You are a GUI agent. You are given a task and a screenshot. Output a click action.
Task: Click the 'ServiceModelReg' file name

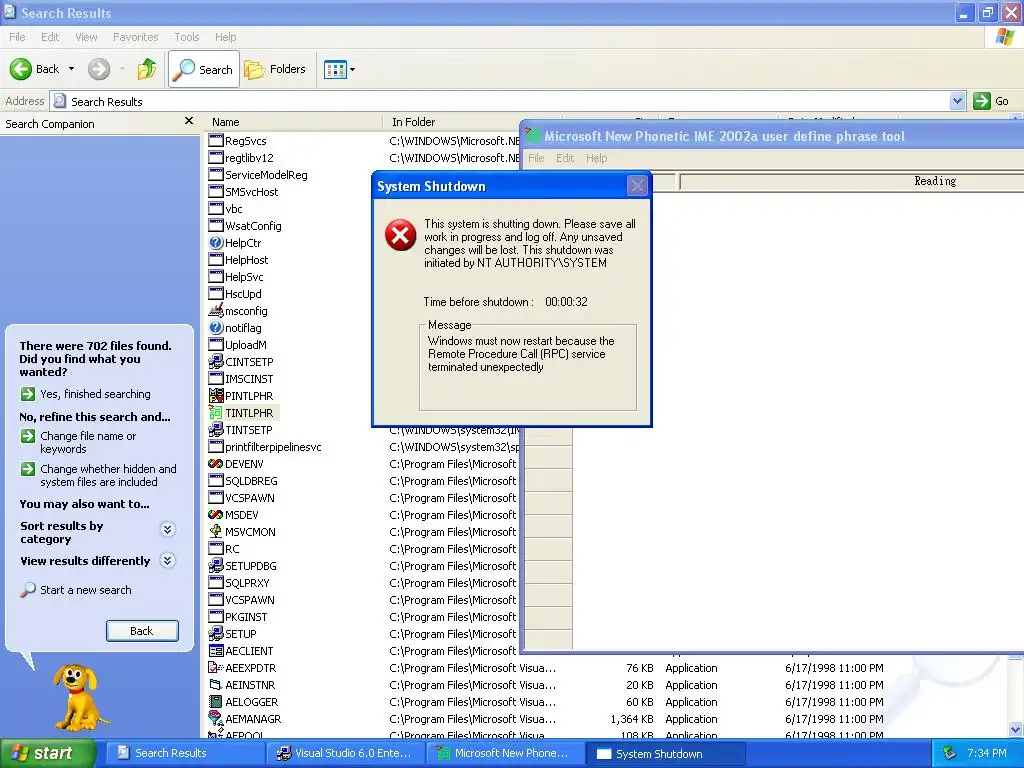266,174
